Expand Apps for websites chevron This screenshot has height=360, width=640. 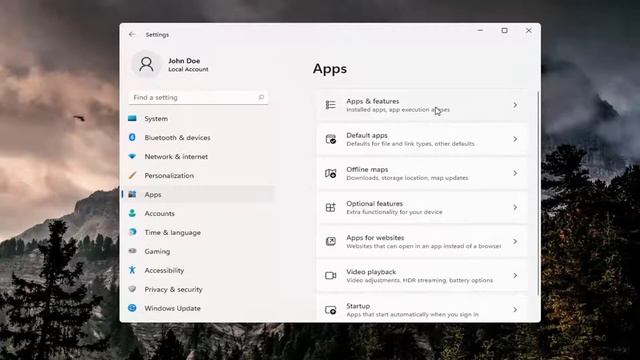(515, 242)
